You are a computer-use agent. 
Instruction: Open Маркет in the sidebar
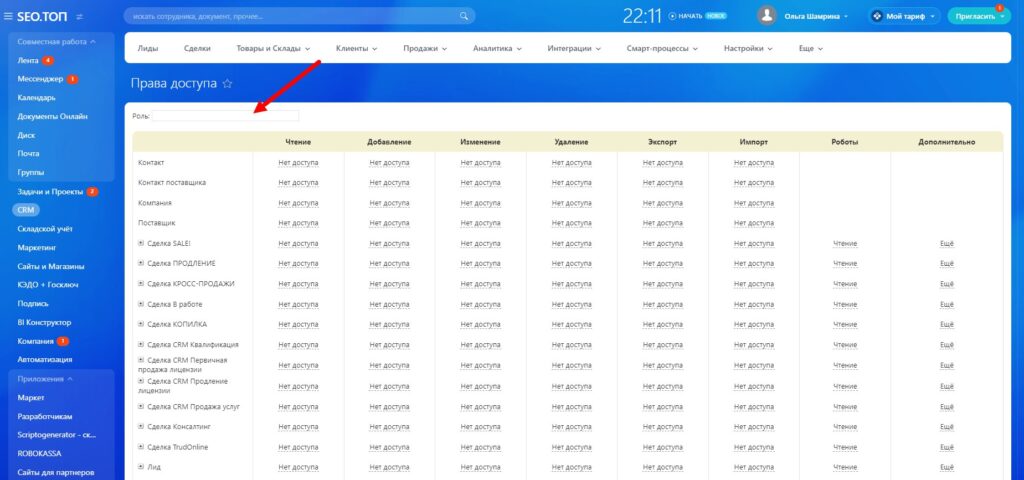31,397
